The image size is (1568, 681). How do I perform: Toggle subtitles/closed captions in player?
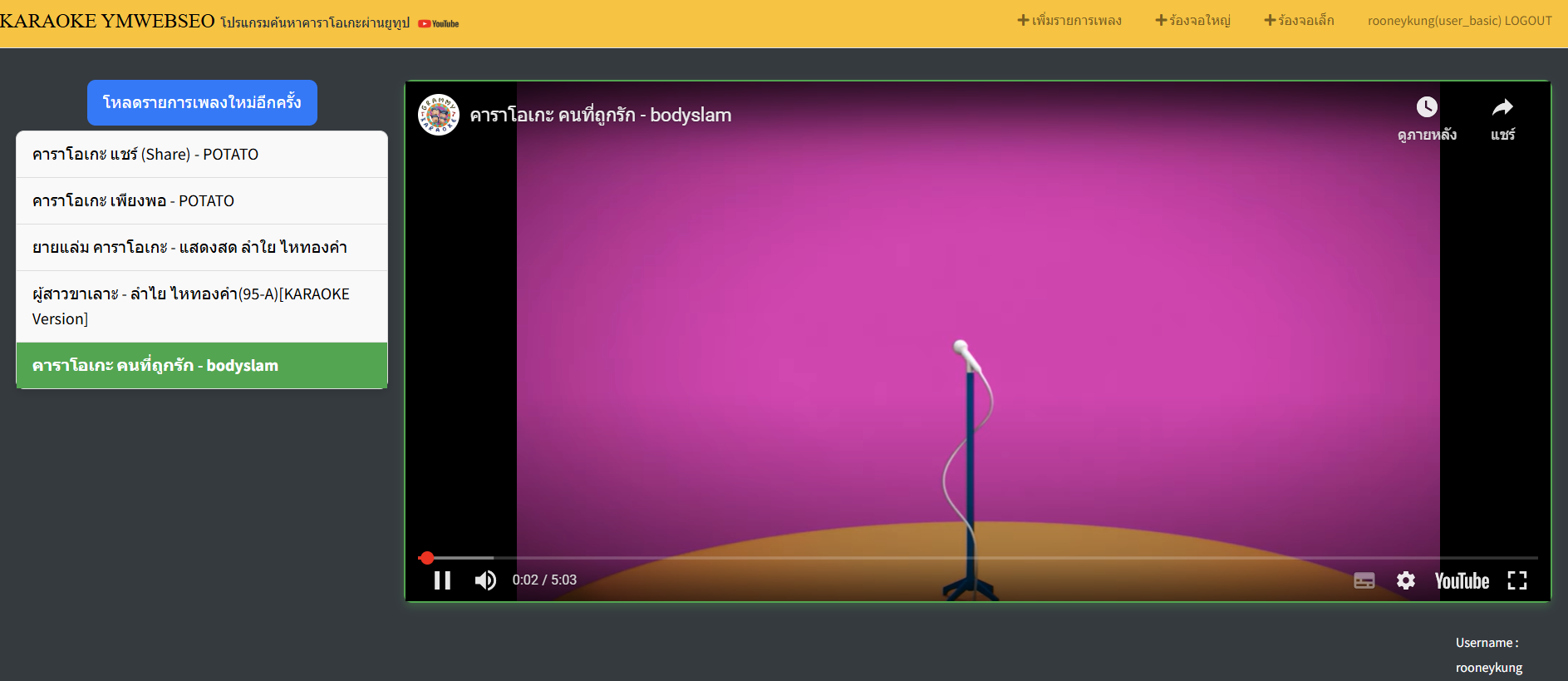(x=1364, y=580)
